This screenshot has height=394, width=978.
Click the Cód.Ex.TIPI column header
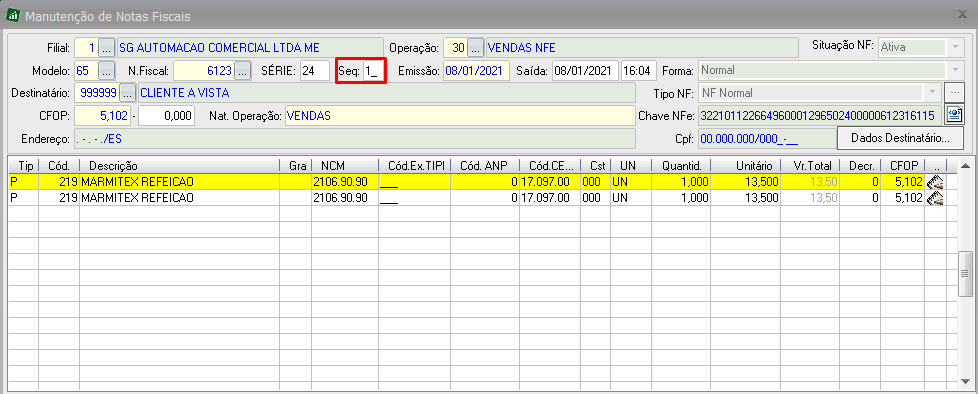pos(415,166)
